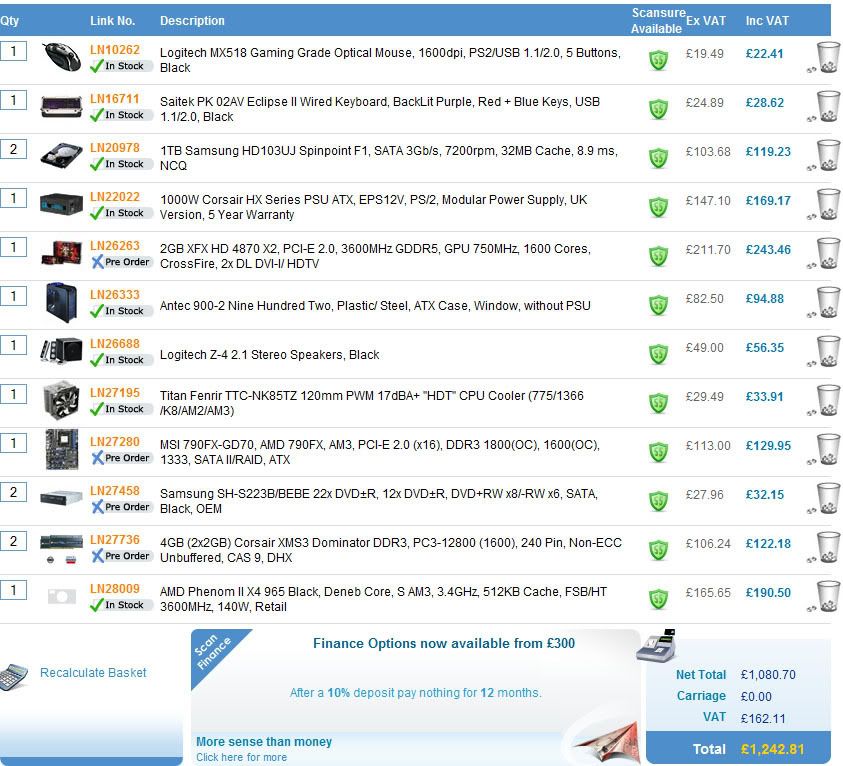Screen dimensions: 843x766
Task: Click the calculator icon beside Recalculate Basket
Action: (14, 675)
